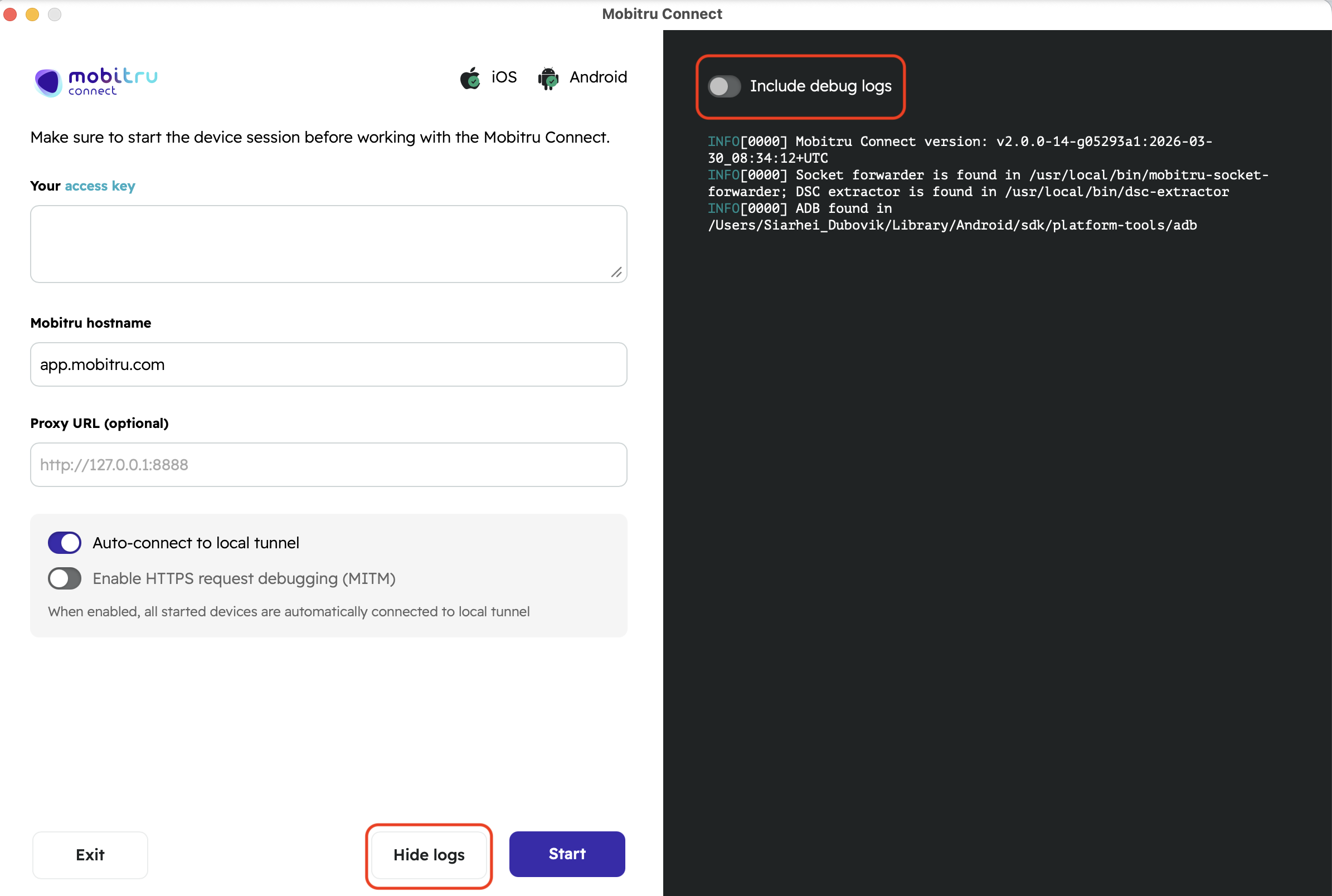Click the access key resize handle
Screen dimensions: 1332x896
point(616,272)
